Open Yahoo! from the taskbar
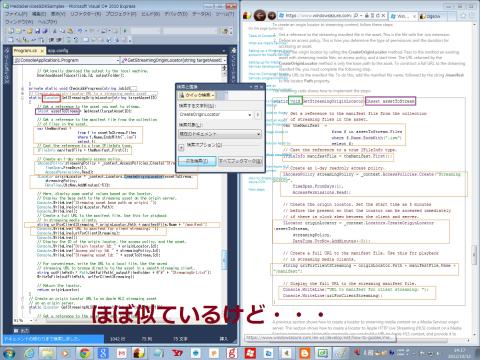 click(x=177, y=353)
